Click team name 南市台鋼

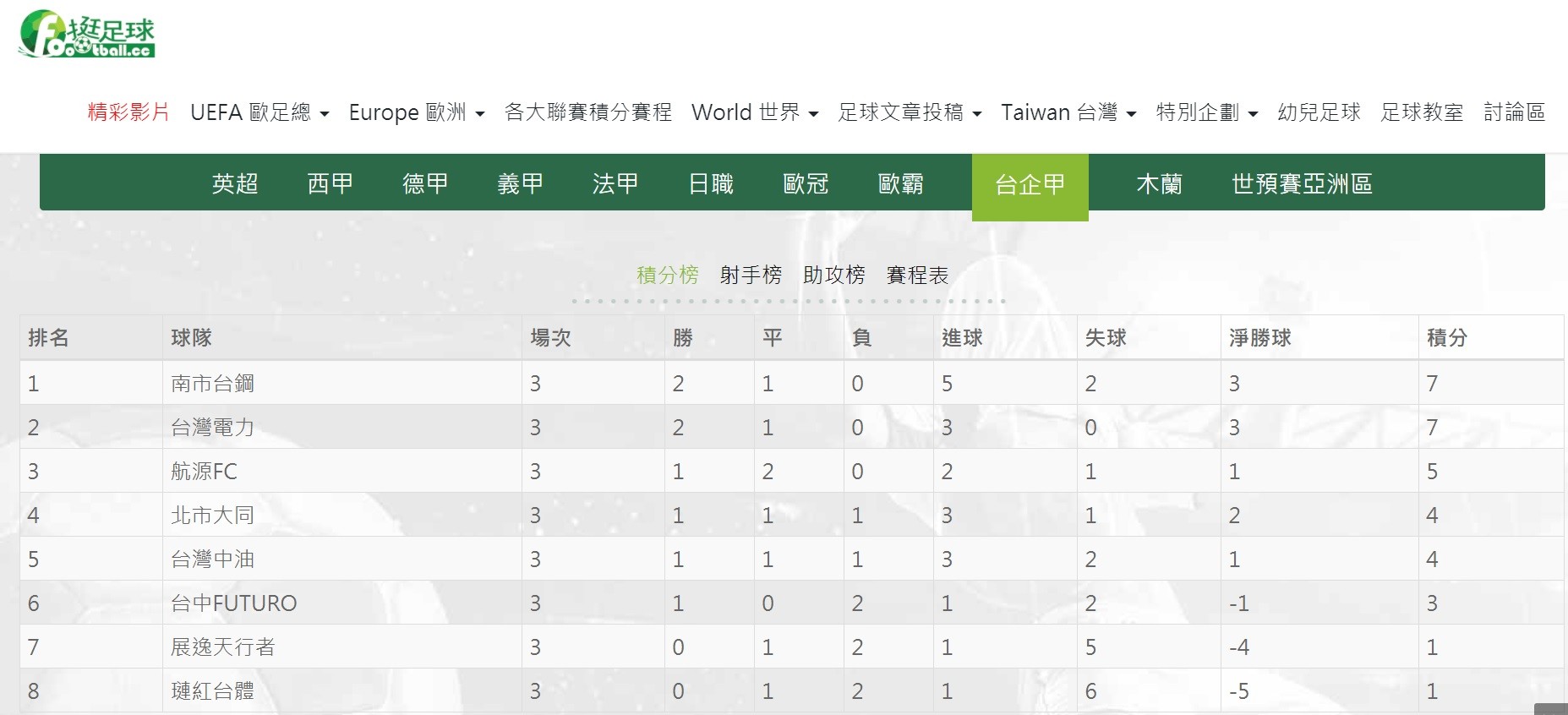click(212, 384)
